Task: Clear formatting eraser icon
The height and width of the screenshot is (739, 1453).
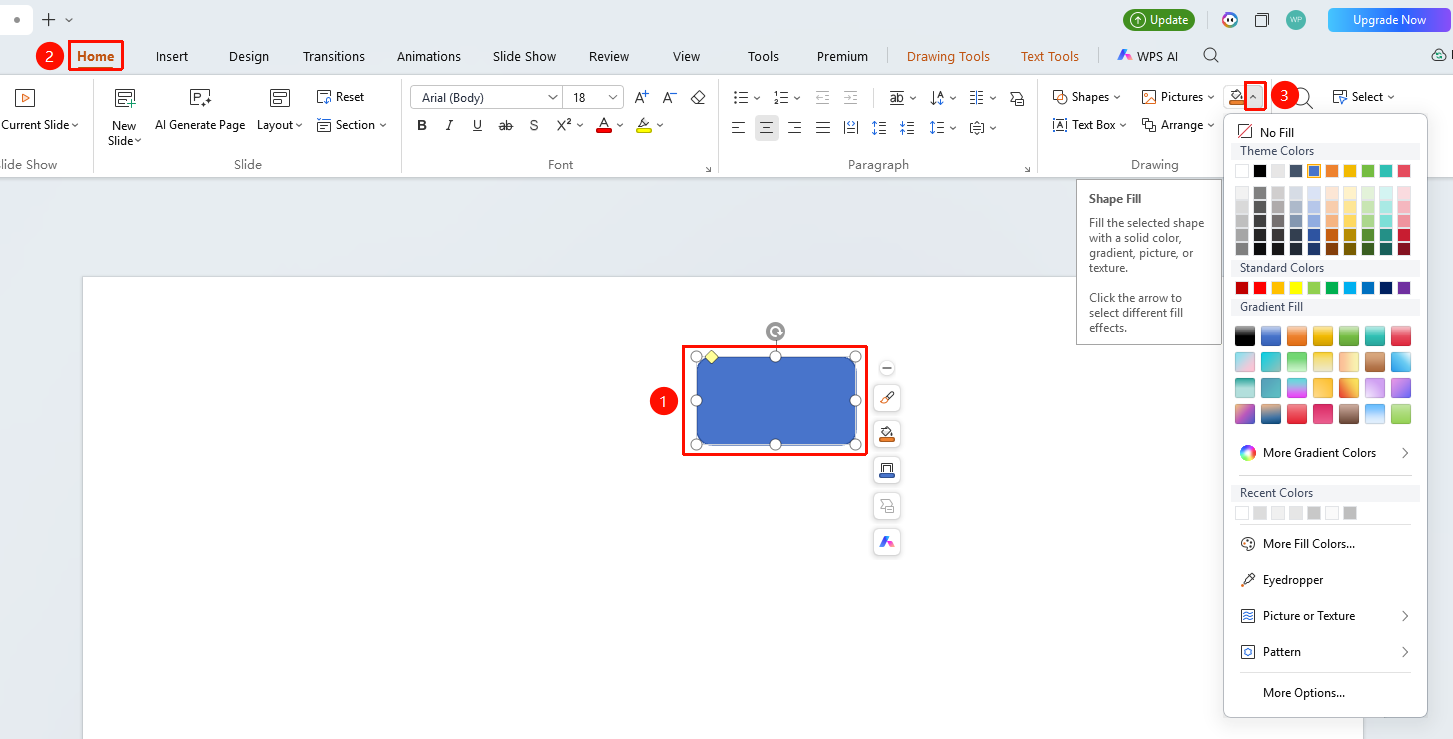Action: coord(698,97)
